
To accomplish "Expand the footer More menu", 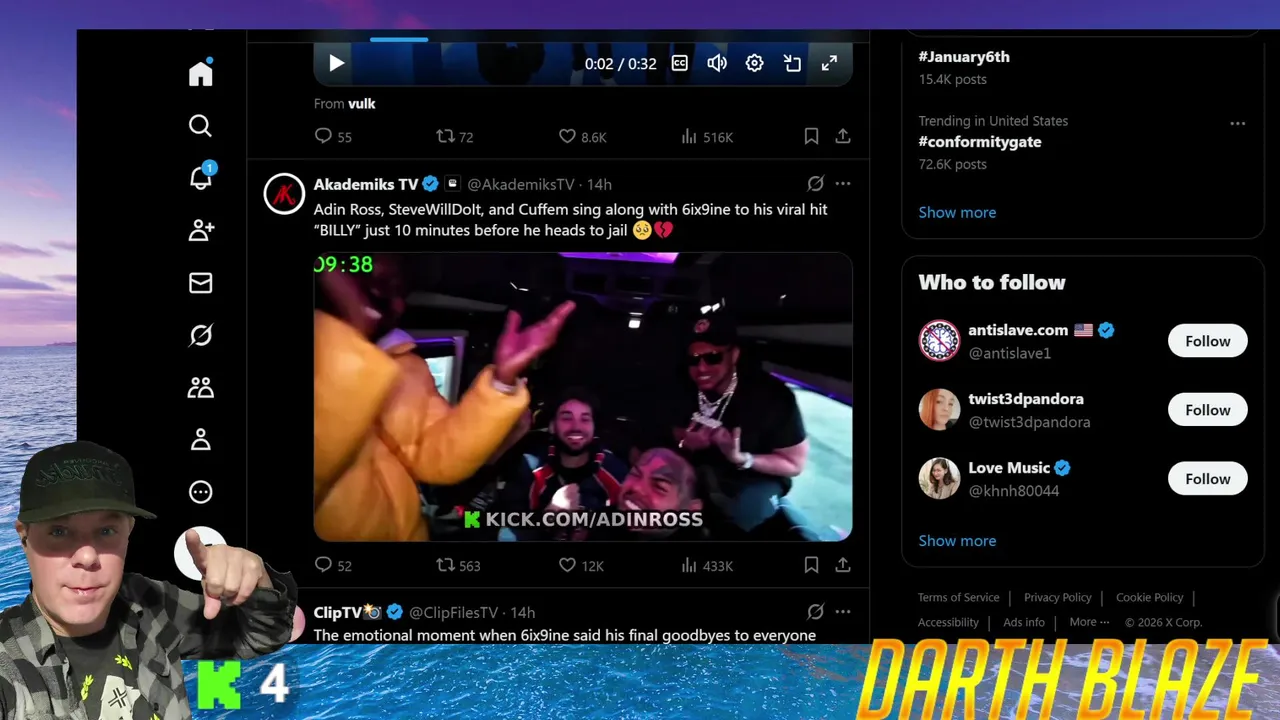I will click(1089, 622).
